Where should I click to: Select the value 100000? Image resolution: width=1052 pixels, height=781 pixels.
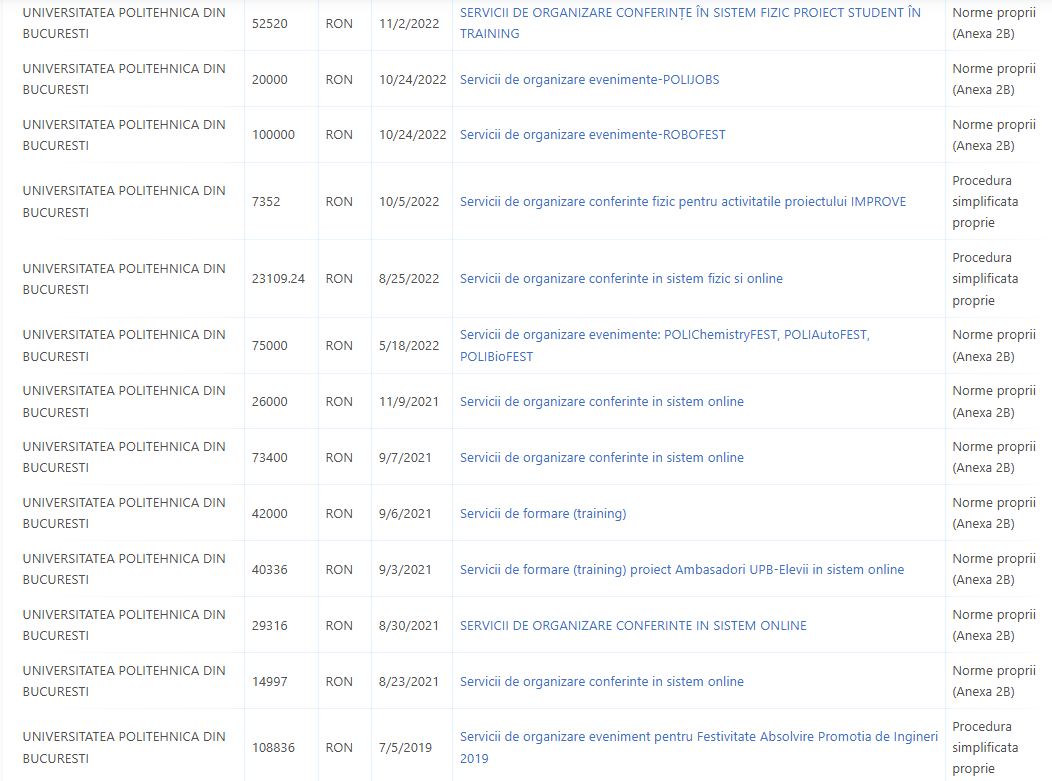coord(273,134)
